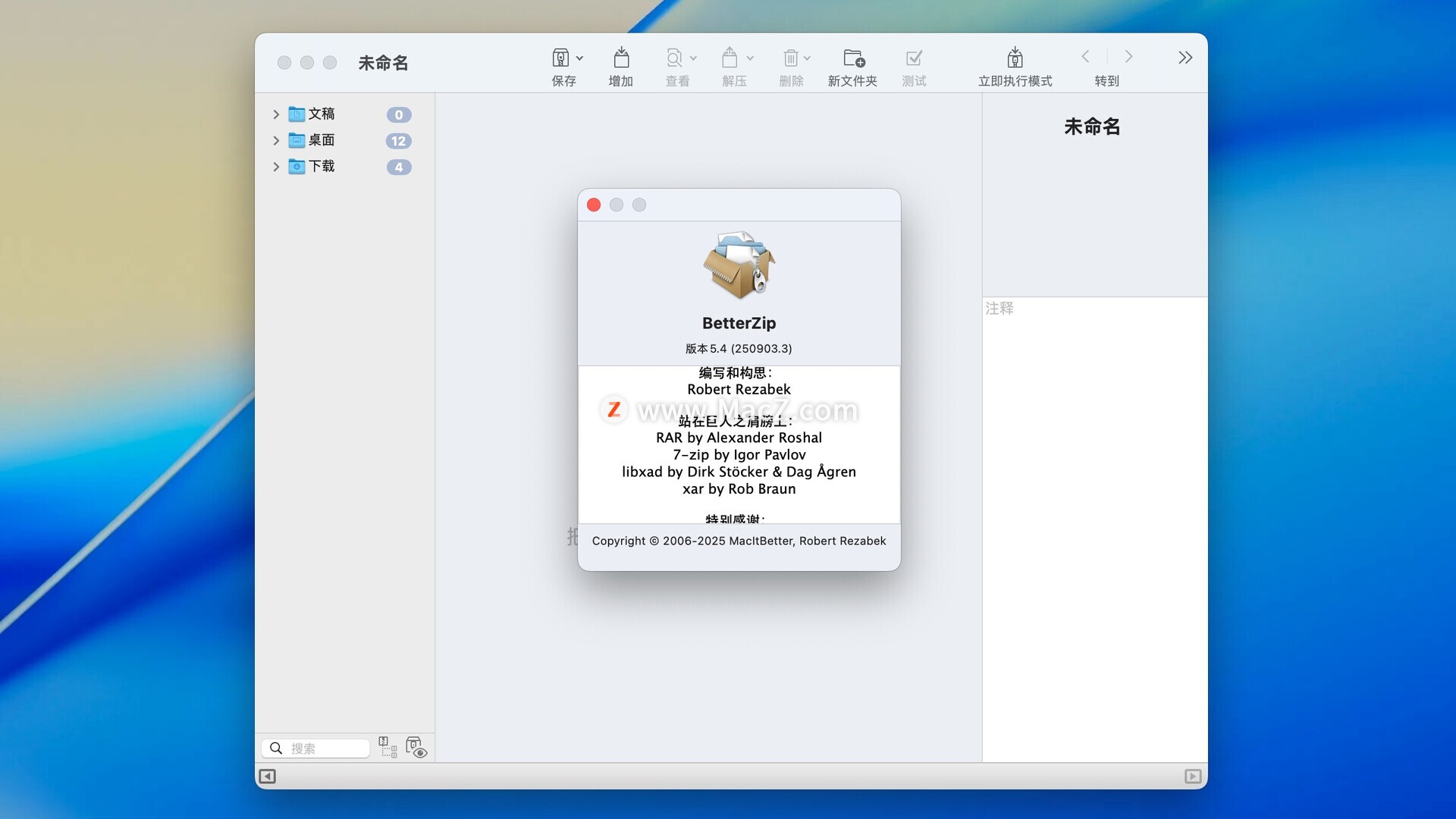Click the Robert Rezabek credit line
This screenshot has height=819, width=1456.
(x=739, y=390)
